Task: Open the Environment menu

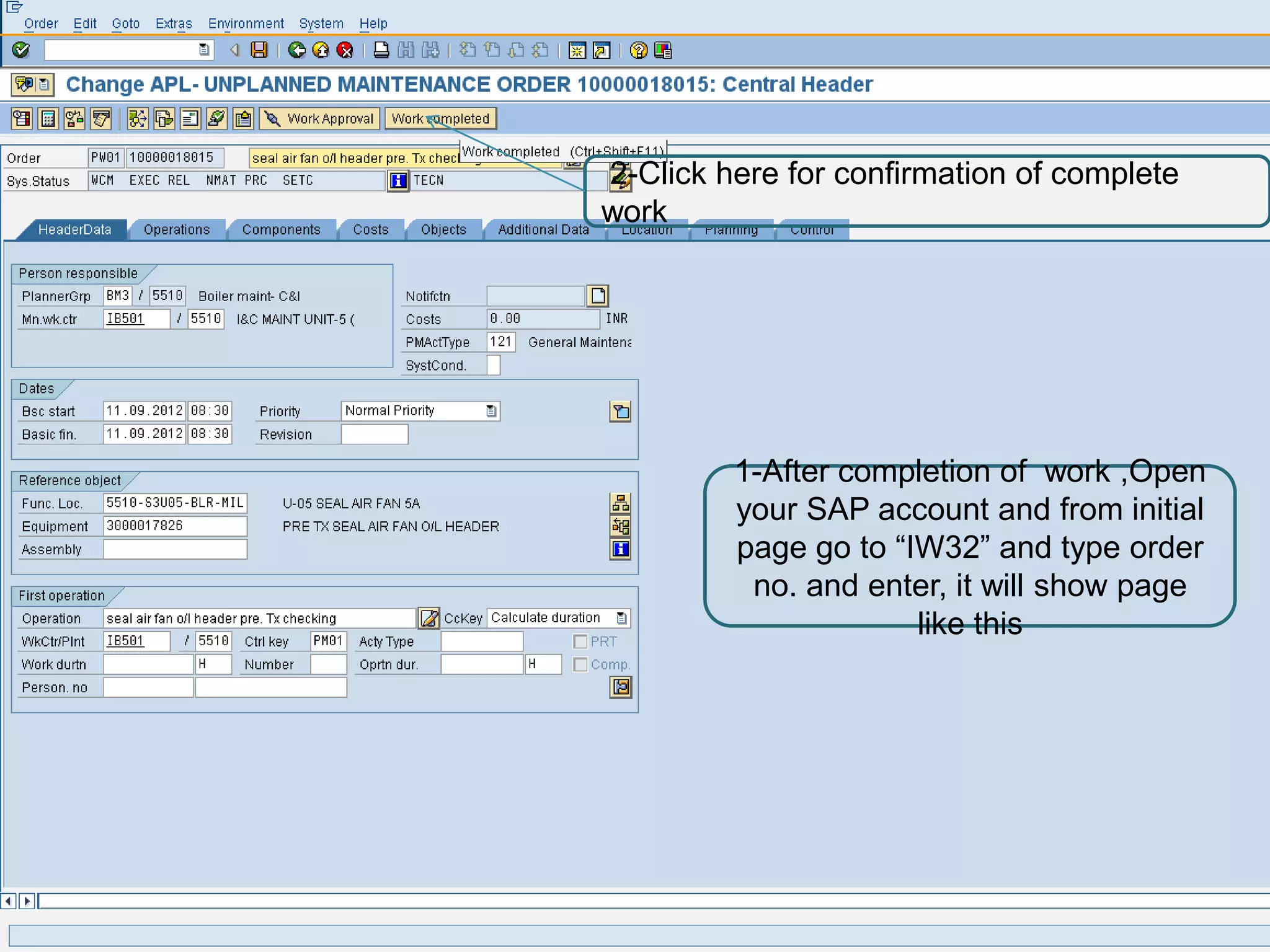Action: pyautogui.click(x=246, y=24)
